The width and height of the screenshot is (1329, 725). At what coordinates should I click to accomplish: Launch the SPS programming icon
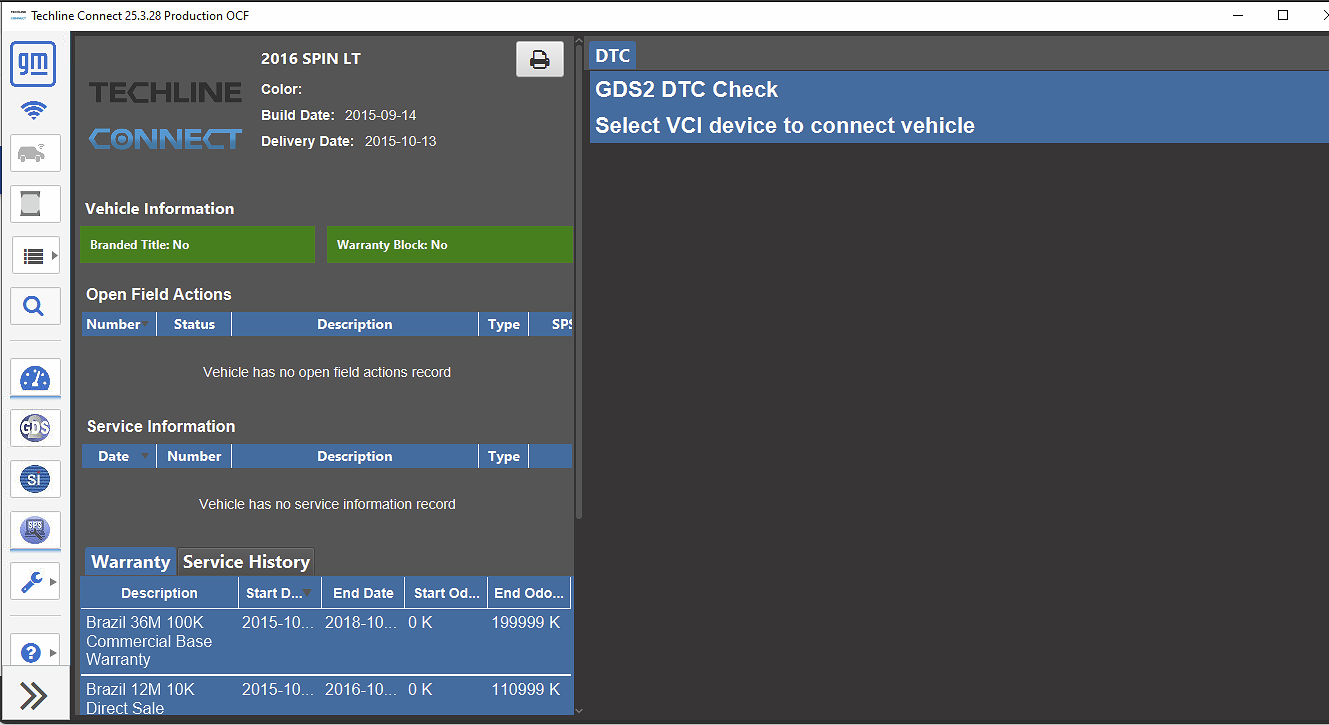click(x=35, y=530)
